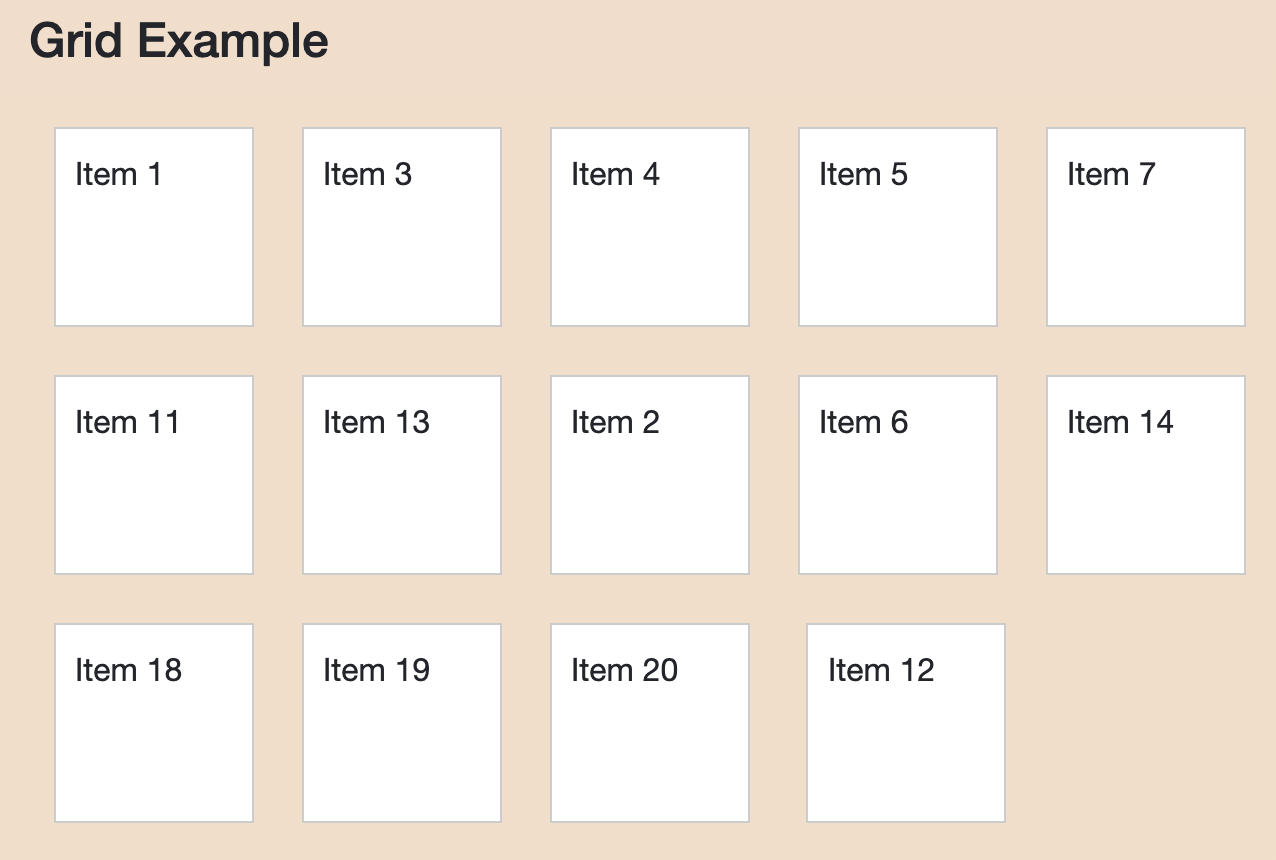Select the Item 19 grid tile

pyautogui.click(x=402, y=723)
